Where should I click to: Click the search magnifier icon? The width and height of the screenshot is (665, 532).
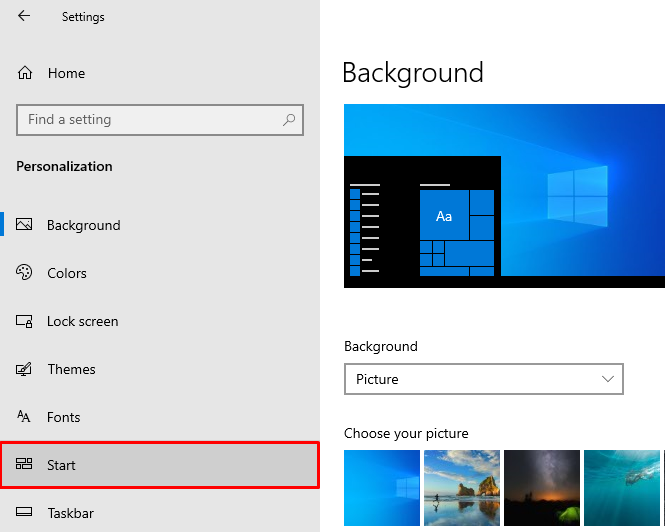tap(289, 120)
